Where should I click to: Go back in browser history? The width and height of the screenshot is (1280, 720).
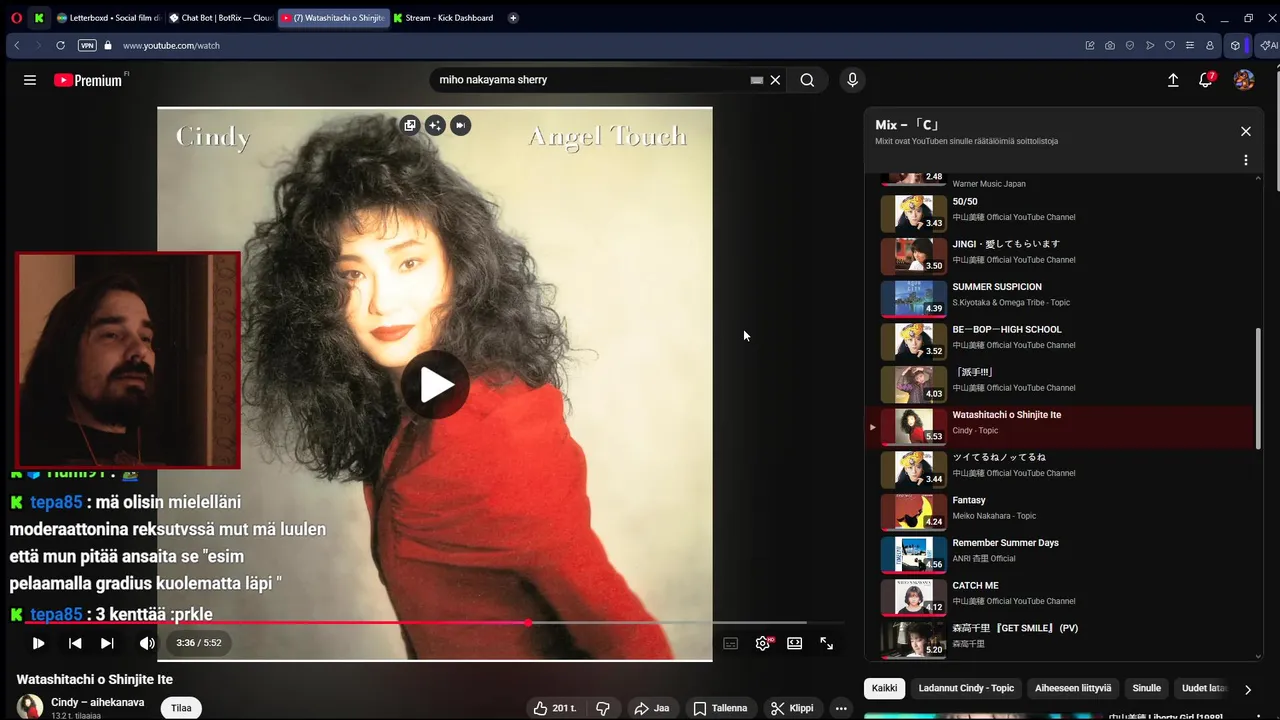17,45
